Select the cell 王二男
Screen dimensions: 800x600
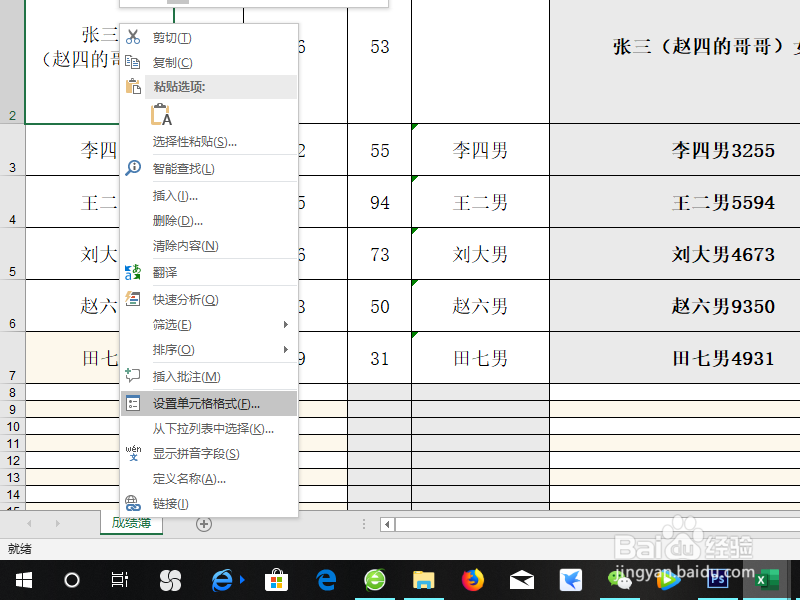point(480,202)
